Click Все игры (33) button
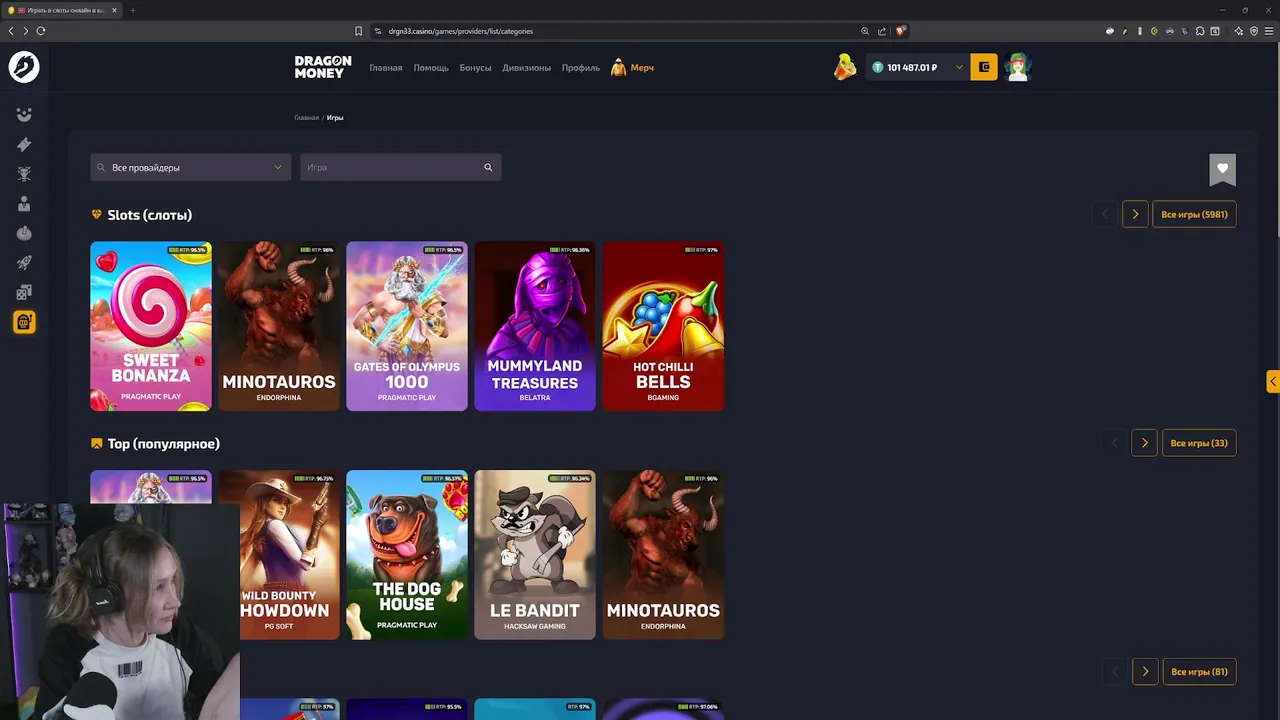The width and height of the screenshot is (1280, 720). (x=1199, y=443)
